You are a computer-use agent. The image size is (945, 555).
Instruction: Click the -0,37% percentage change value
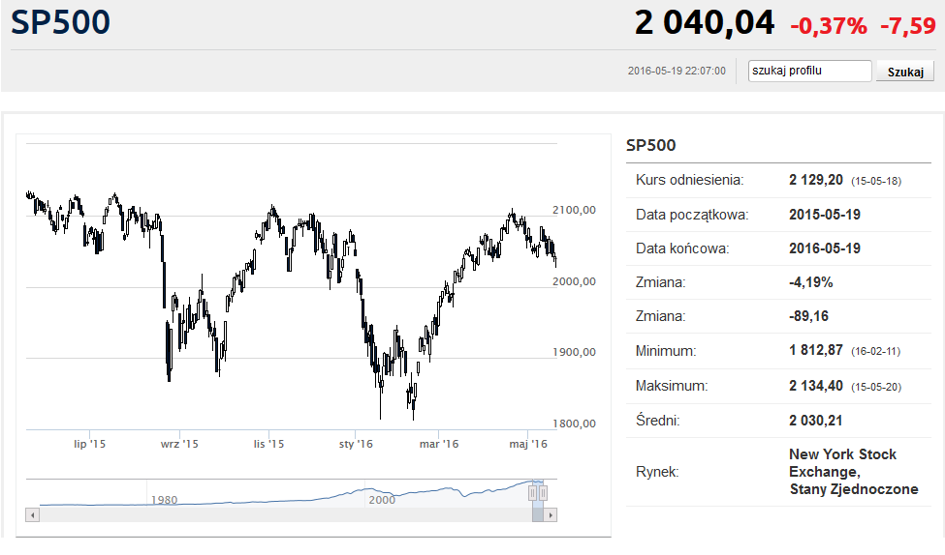click(x=828, y=26)
